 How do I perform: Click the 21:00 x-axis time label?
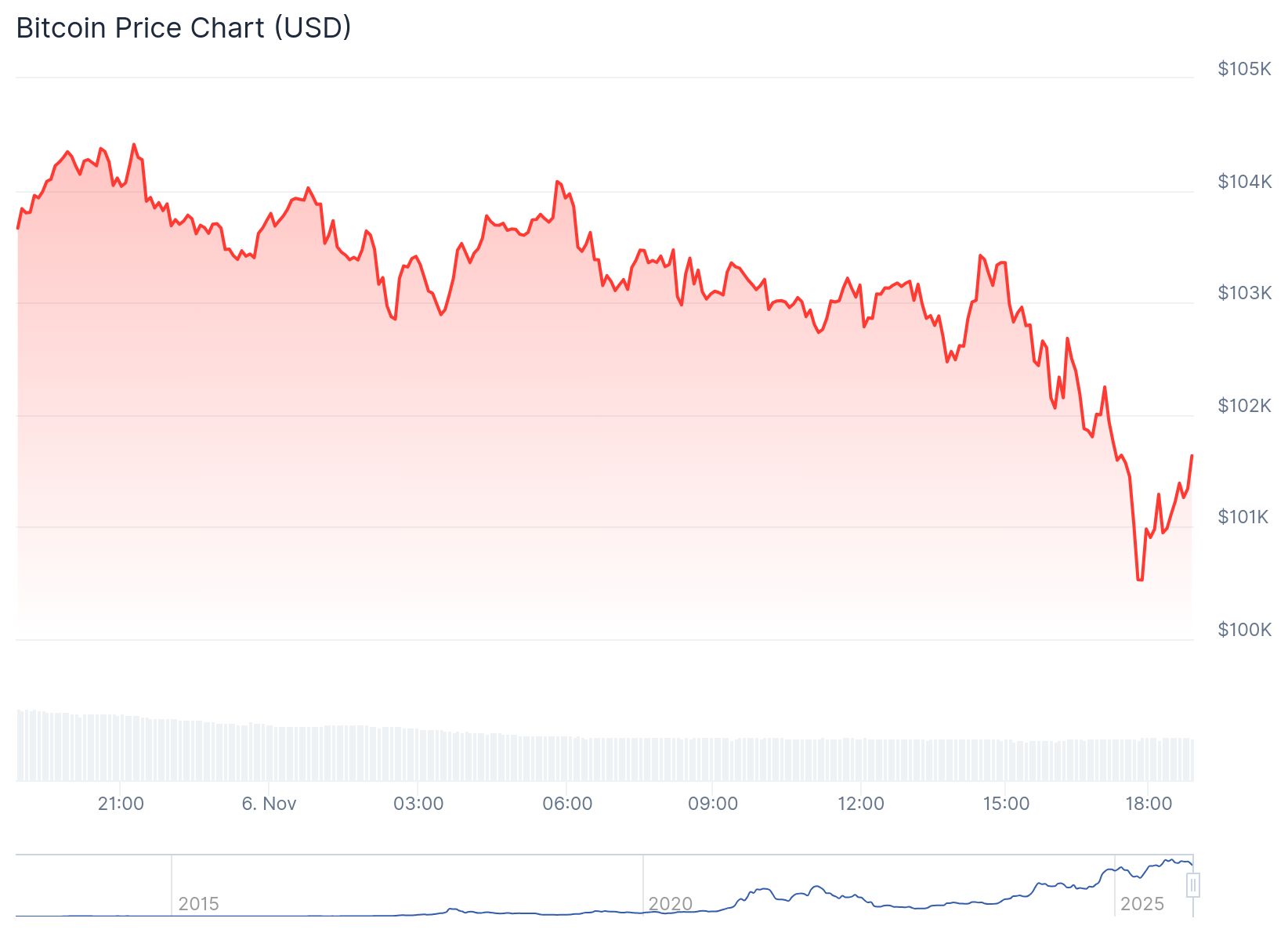[121, 804]
